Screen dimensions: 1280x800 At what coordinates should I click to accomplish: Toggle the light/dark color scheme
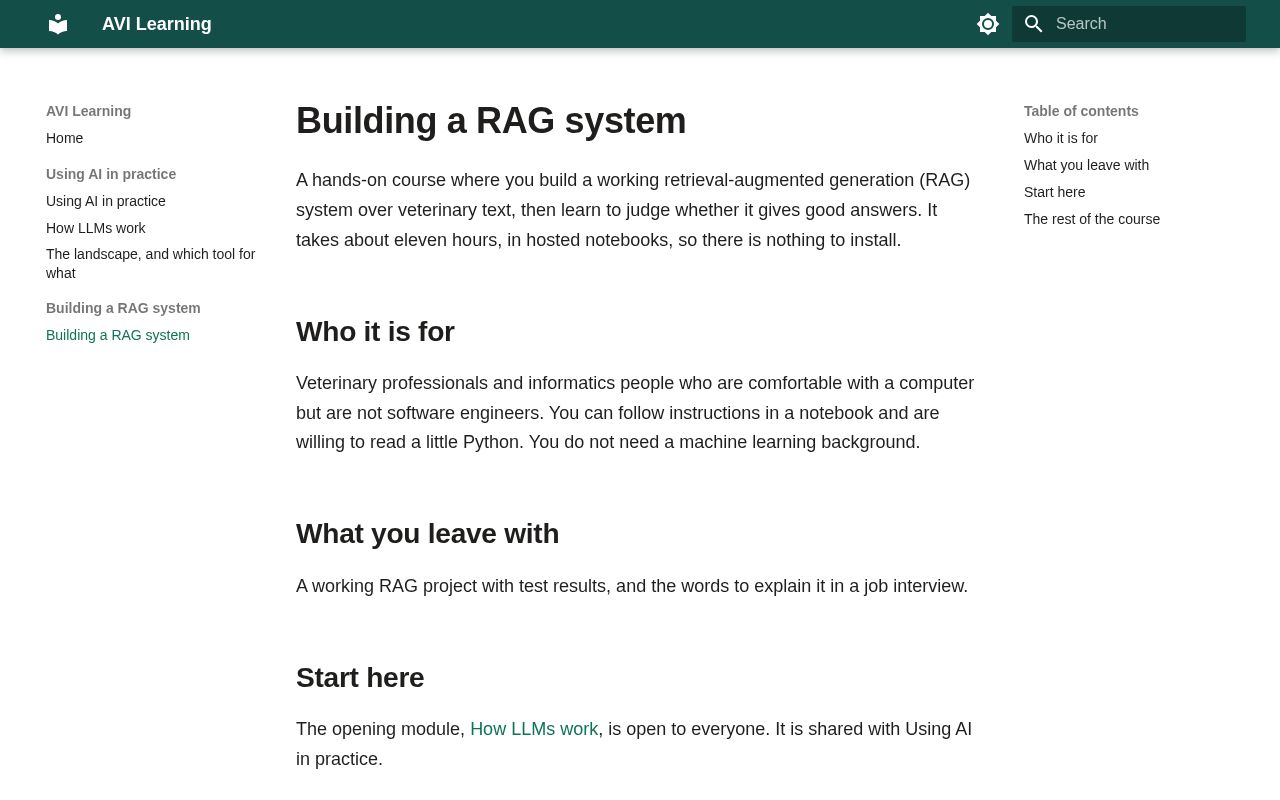point(988,24)
